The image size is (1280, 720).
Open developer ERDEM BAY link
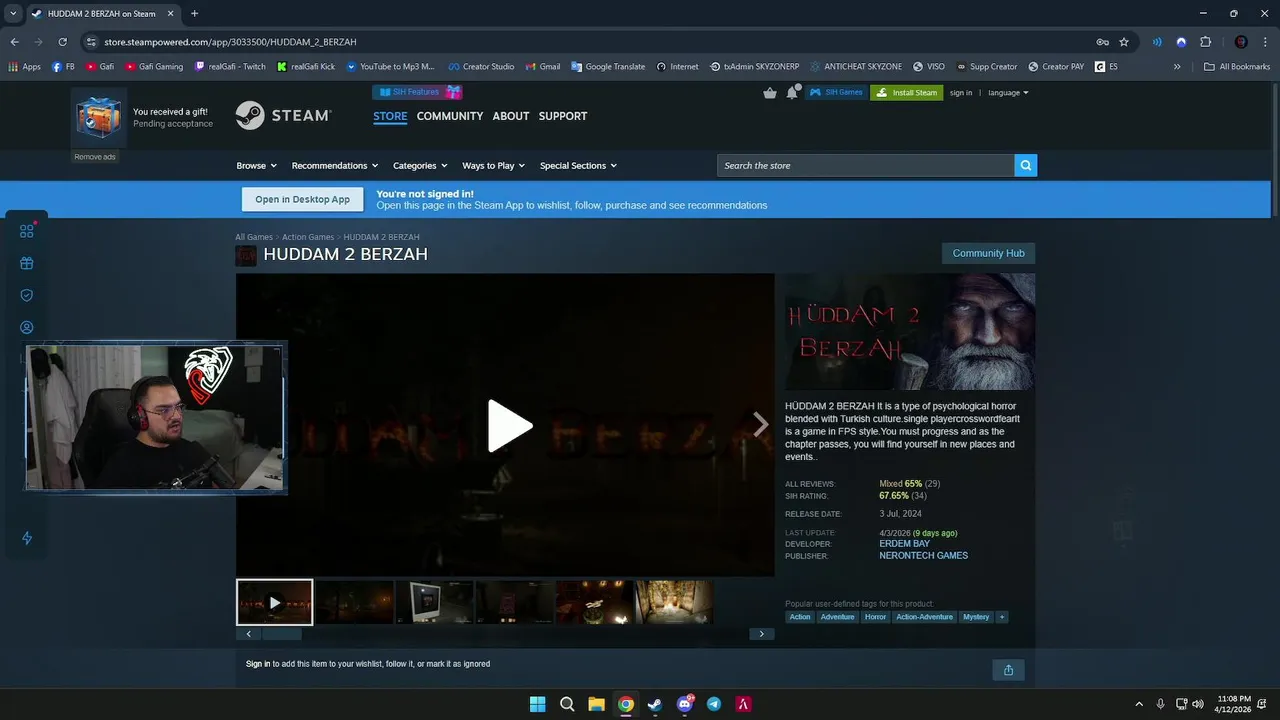pos(904,544)
